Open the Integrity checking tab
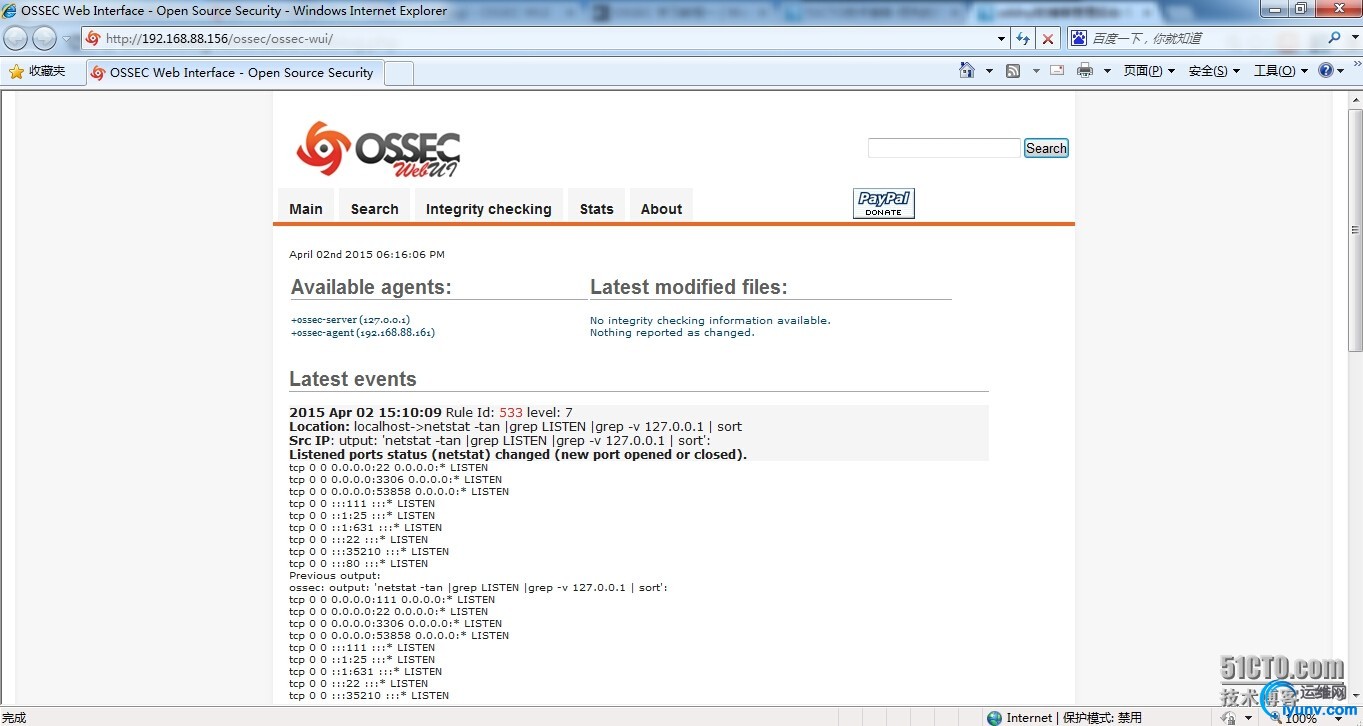1363x726 pixels. click(x=489, y=208)
